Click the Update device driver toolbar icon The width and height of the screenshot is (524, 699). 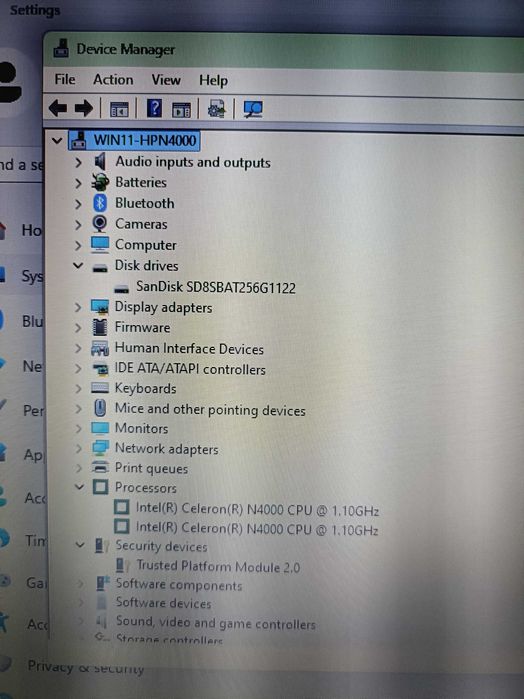point(216,109)
